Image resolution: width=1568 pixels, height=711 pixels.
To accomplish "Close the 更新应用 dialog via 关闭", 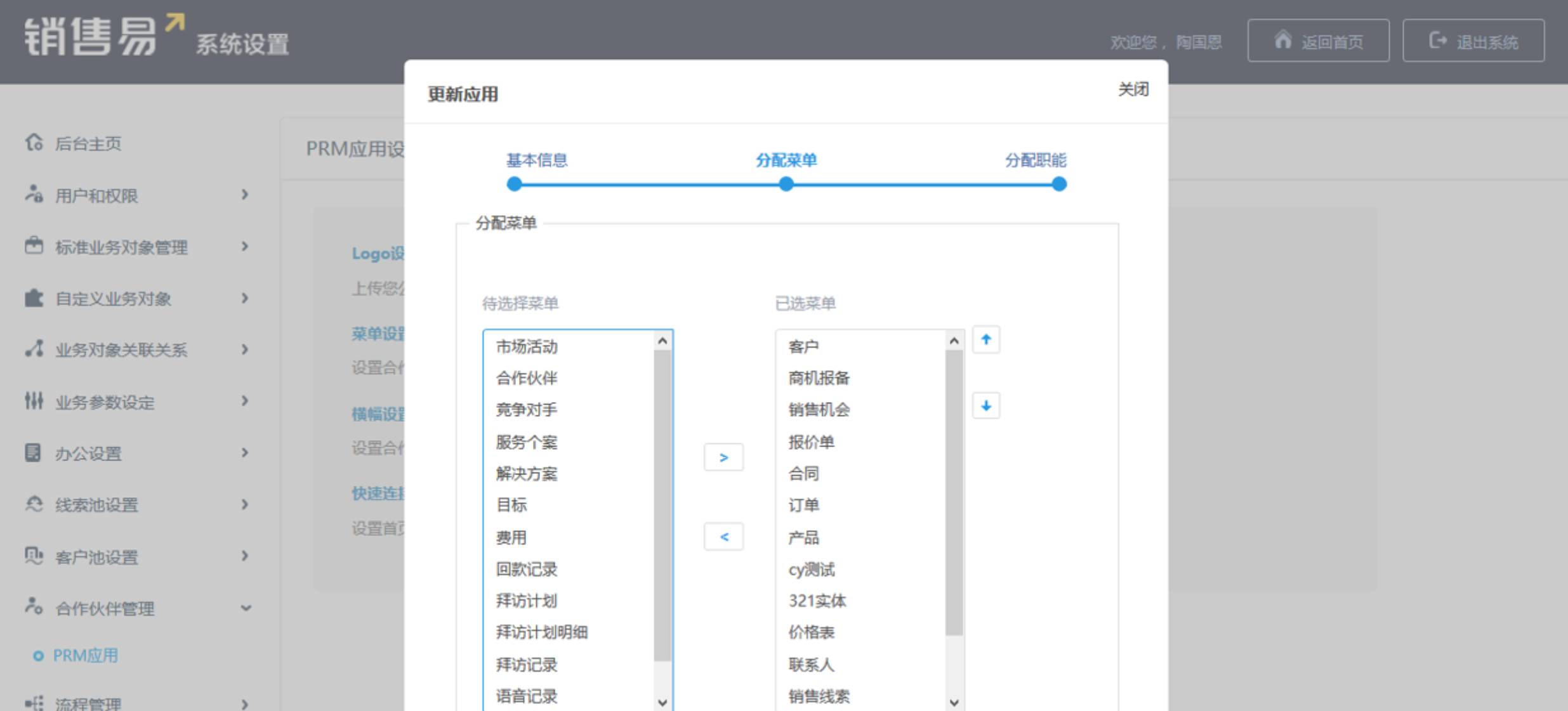I will coord(1133,89).
